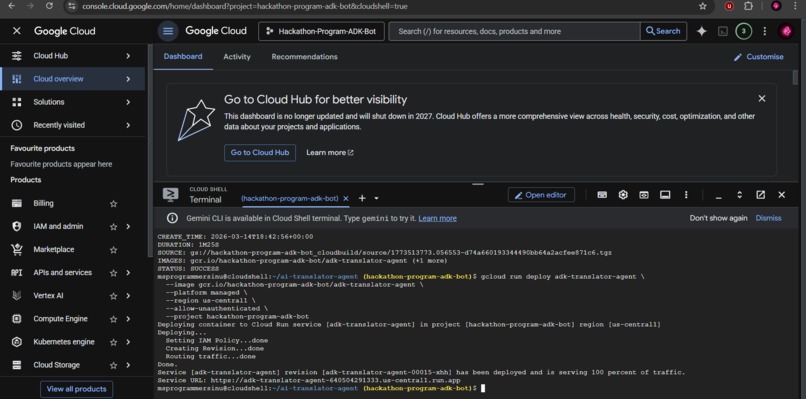Image resolution: width=806 pixels, height=399 pixels.
Task: Click the Marketplace cart icon
Action: (16, 249)
